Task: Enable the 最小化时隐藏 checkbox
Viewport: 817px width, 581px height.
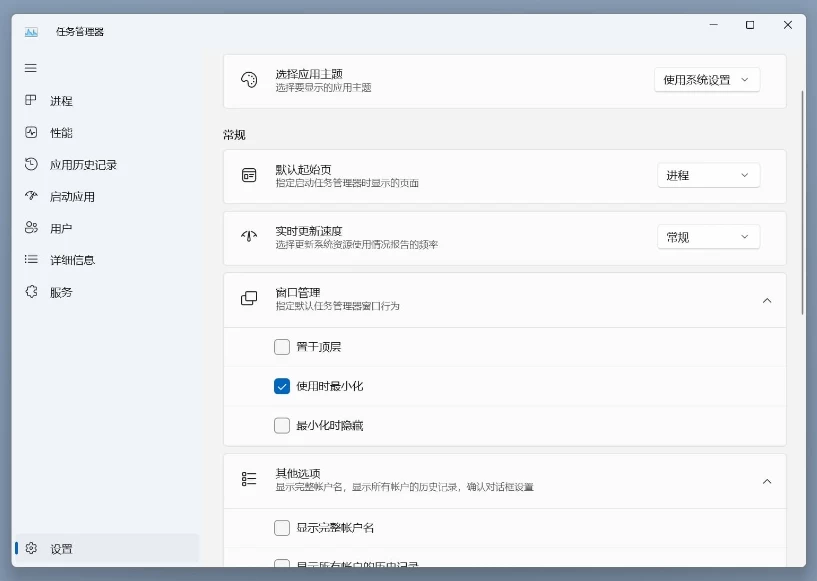Action: tap(282, 425)
